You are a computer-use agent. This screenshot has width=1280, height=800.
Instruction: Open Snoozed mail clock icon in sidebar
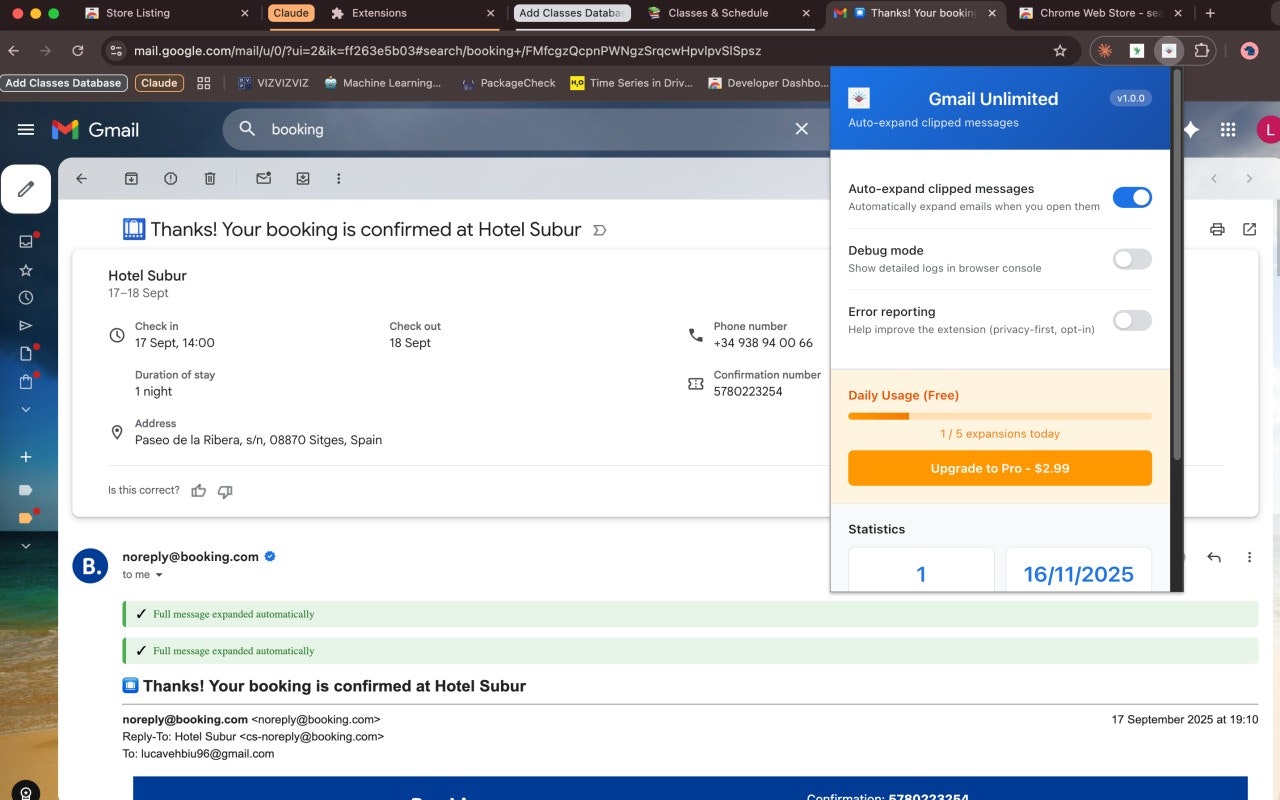coord(26,297)
